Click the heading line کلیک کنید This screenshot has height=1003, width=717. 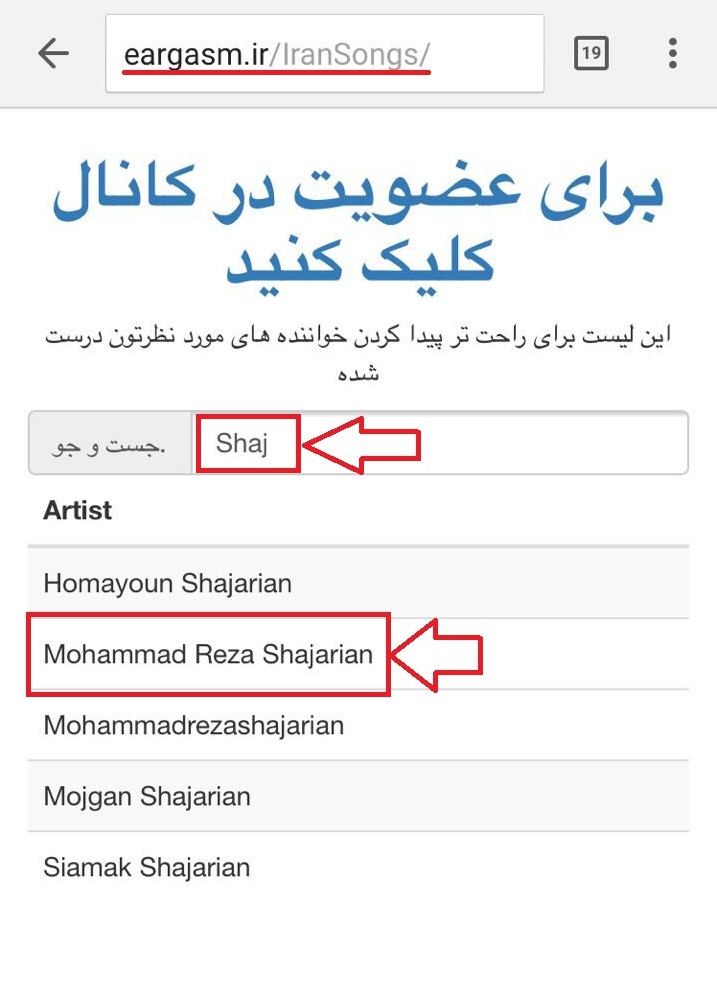(x=360, y=262)
